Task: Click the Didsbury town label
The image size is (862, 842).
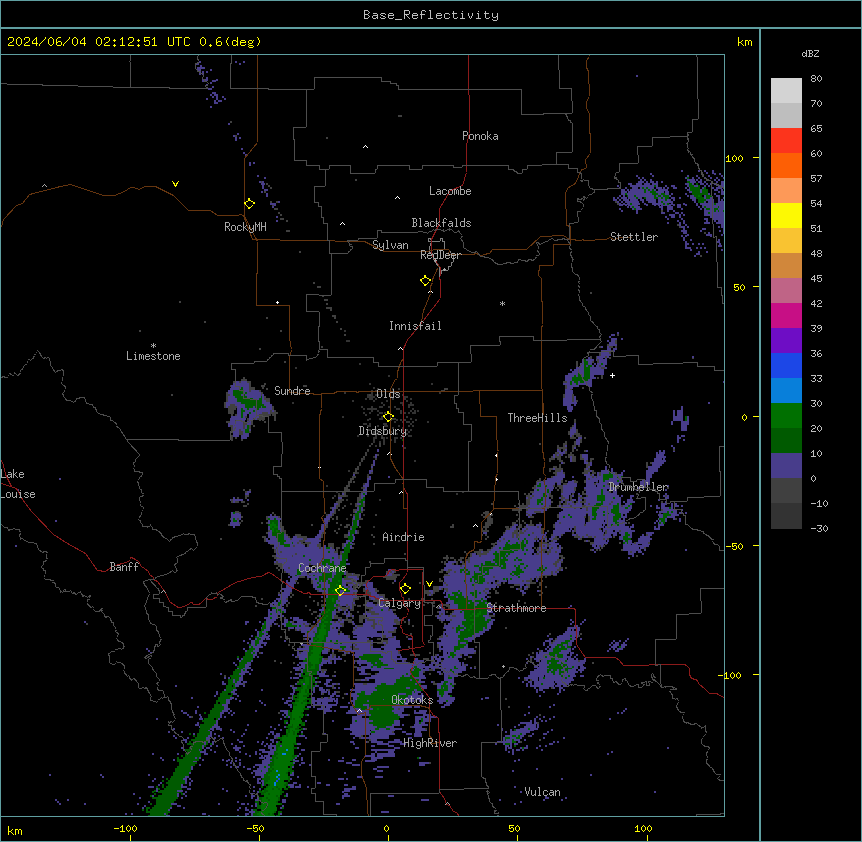Action: pos(383,431)
